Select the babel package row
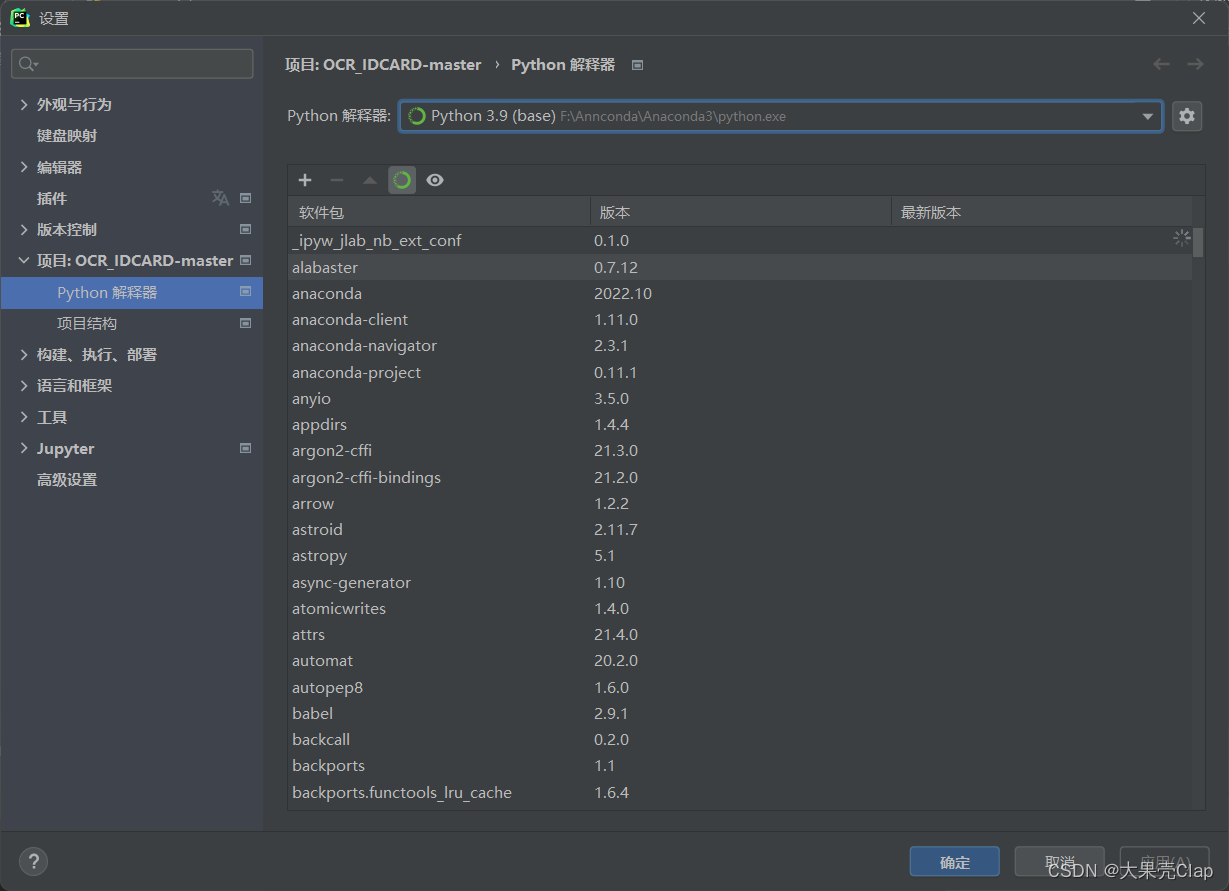 click(740, 713)
